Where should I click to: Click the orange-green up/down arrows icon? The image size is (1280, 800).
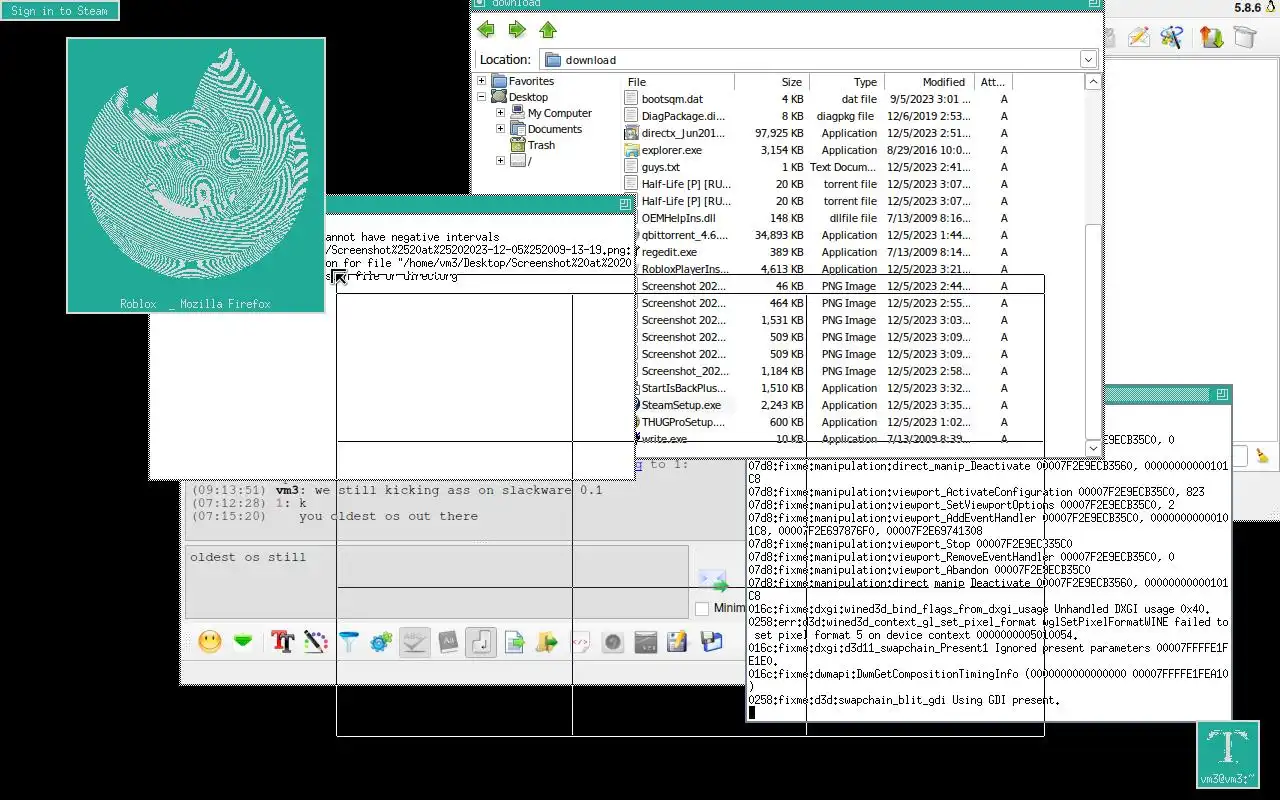1212,37
